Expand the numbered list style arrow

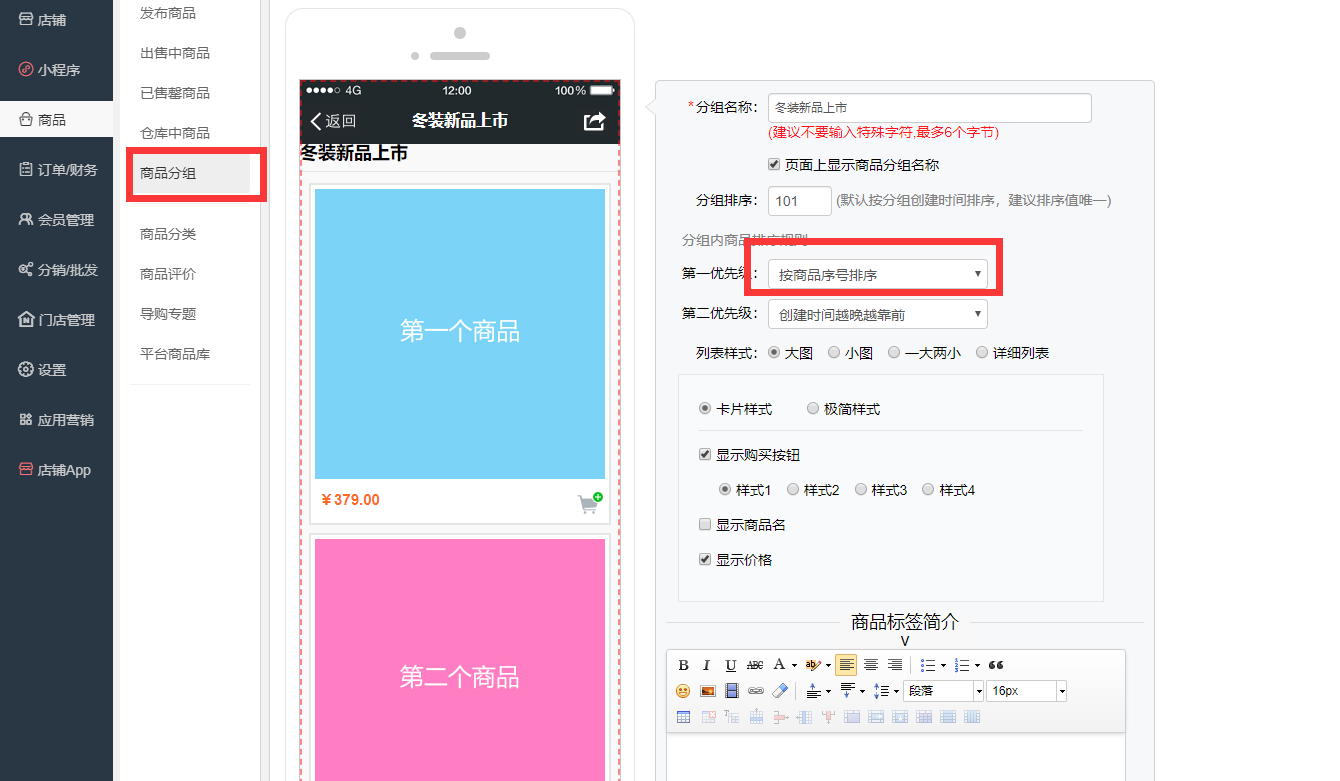click(x=977, y=665)
